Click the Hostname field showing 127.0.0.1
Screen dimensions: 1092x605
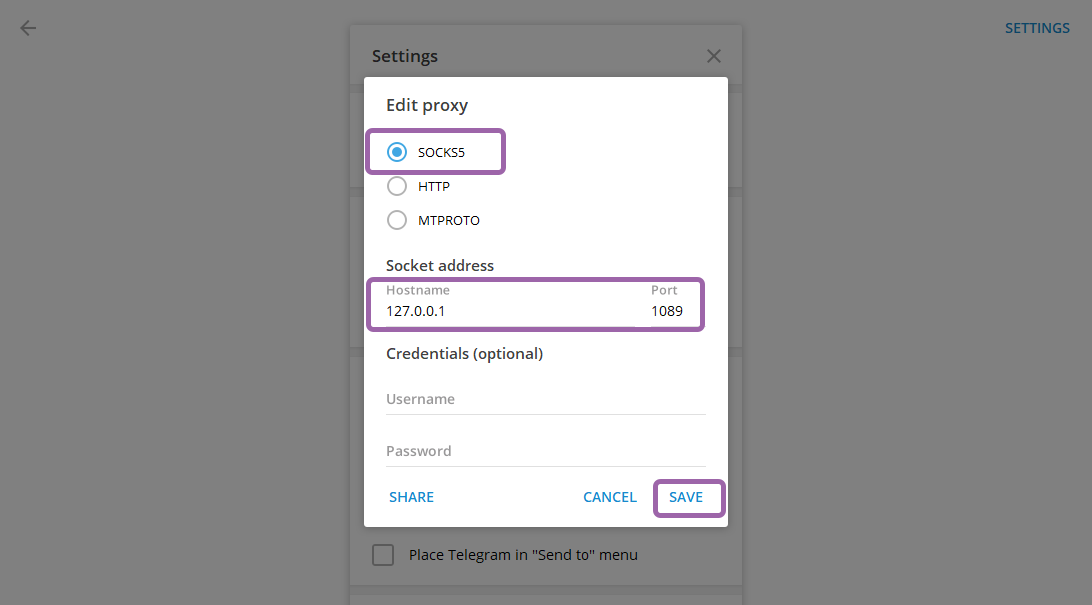pos(500,311)
